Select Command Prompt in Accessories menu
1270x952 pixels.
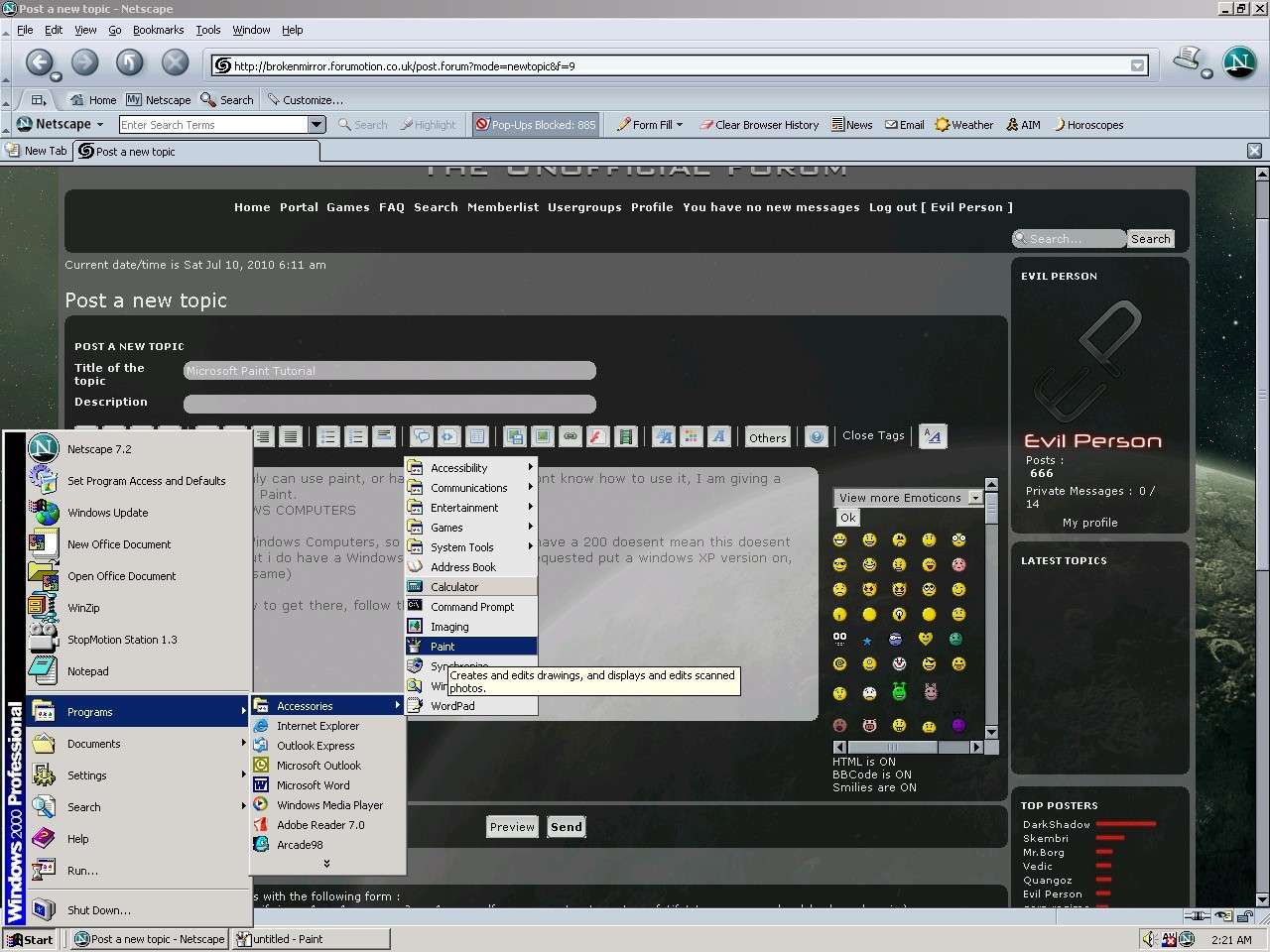[x=471, y=607]
